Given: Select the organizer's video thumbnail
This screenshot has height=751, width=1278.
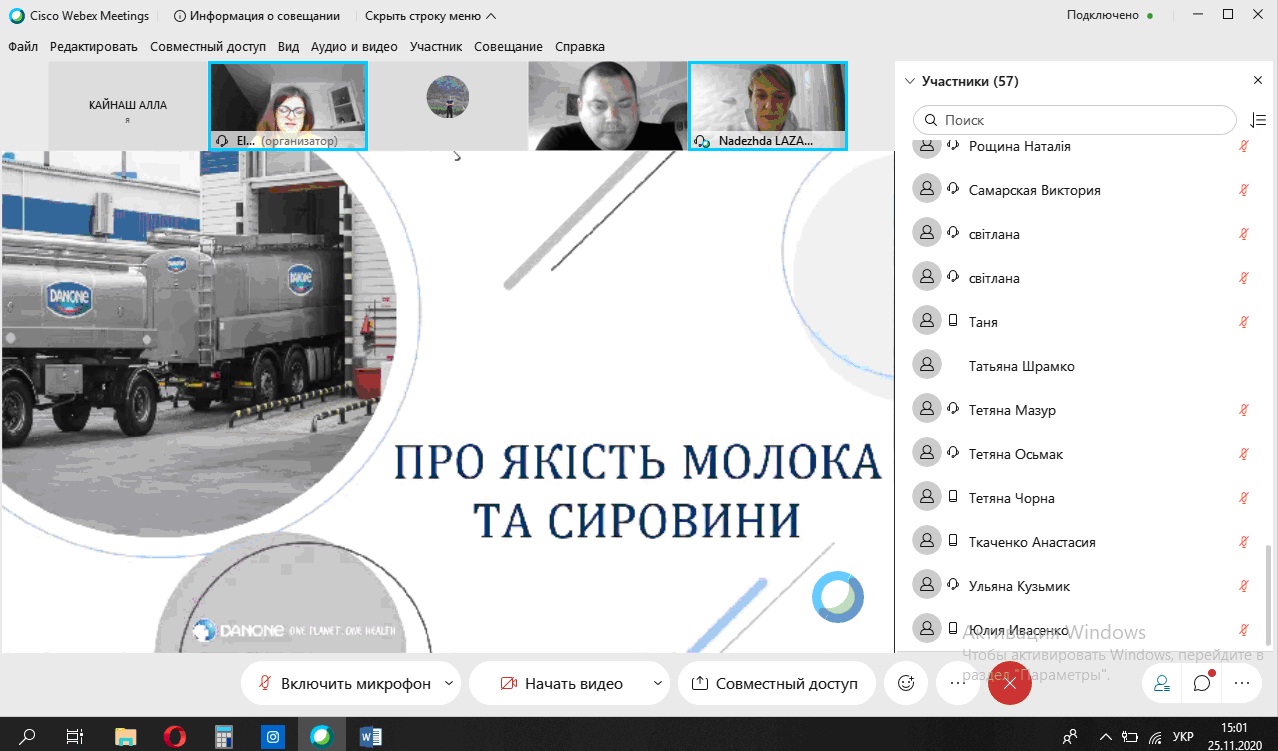Looking at the screenshot, I should 288,106.
